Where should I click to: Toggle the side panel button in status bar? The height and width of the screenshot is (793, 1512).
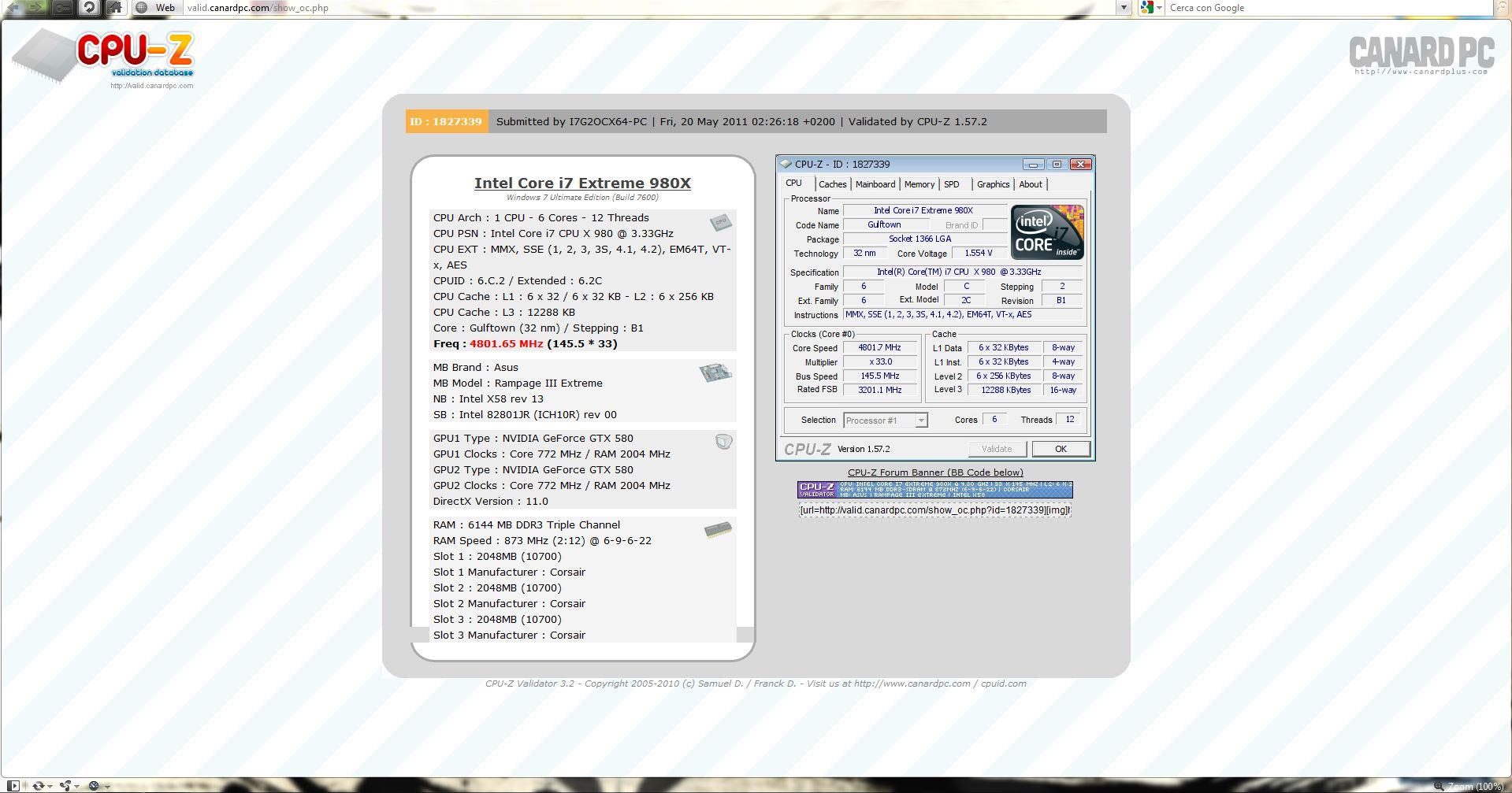point(13,785)
